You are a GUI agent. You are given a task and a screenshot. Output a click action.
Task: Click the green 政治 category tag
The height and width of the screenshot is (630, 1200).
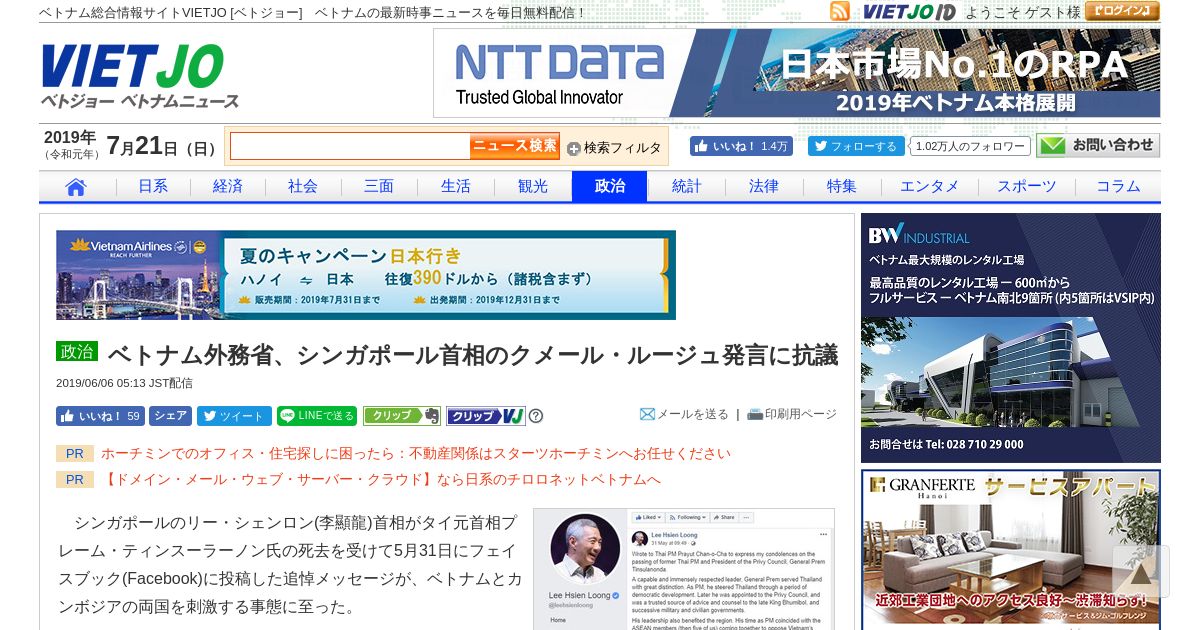(x=77, y=351)
